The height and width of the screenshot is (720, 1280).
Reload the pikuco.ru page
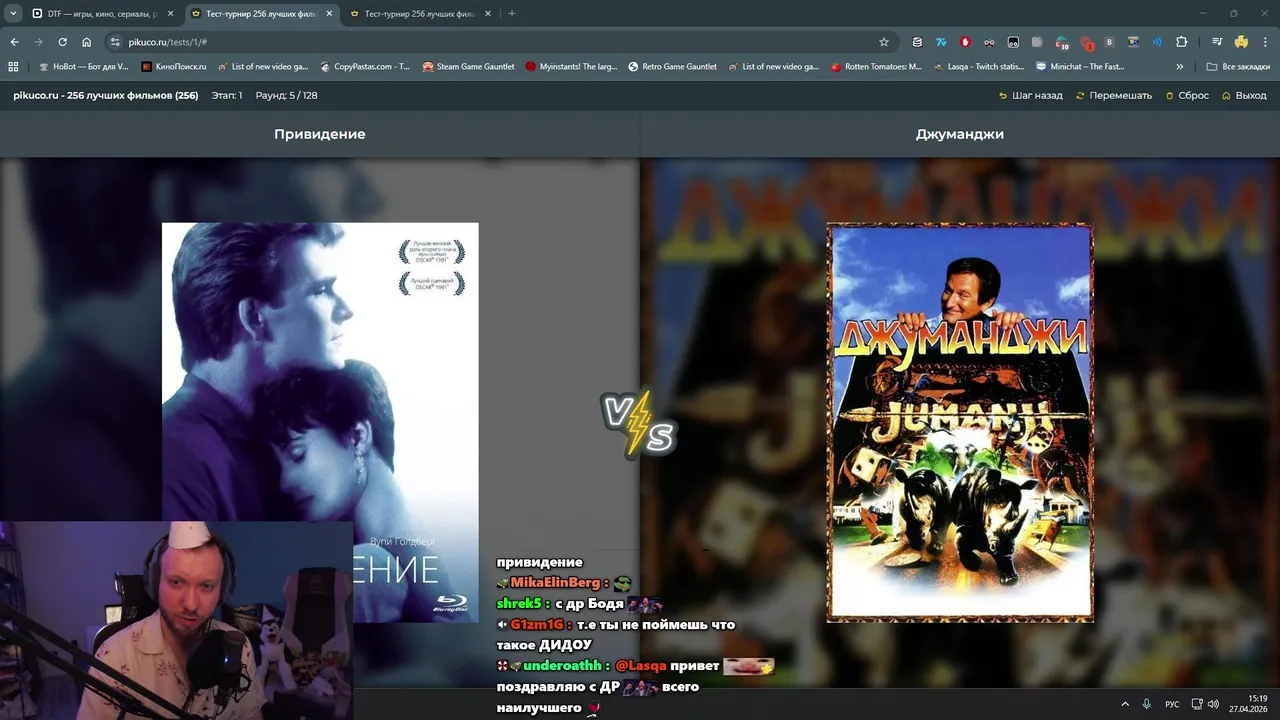pyautogui.click(x=62, y=42)
